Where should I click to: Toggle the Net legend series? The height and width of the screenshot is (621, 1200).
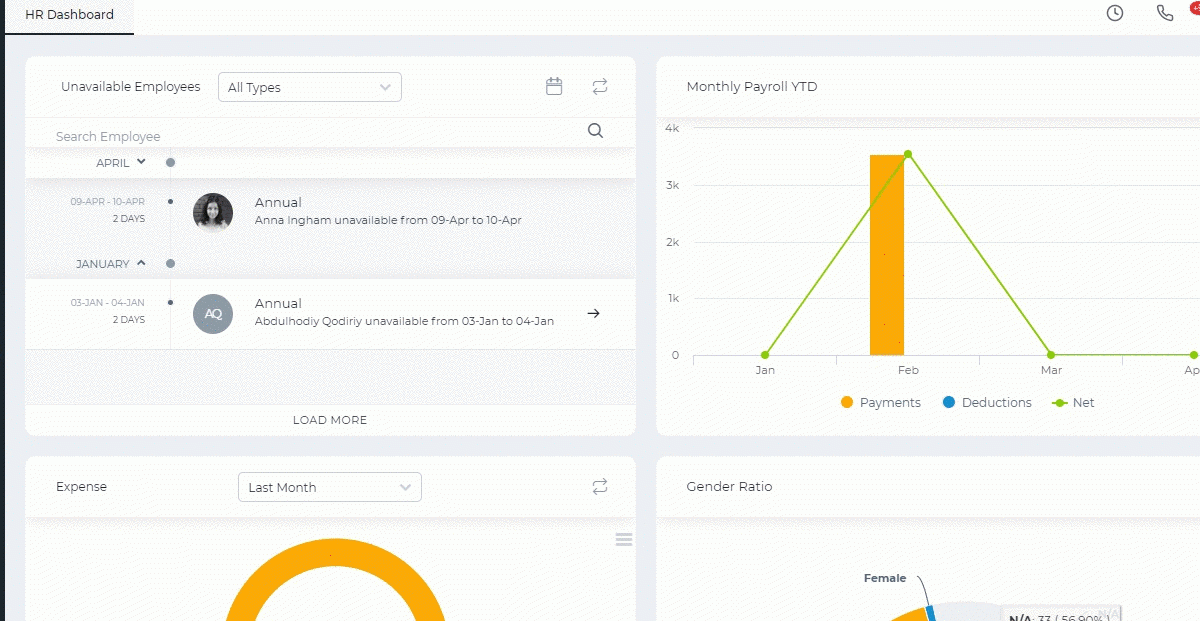1074,402
